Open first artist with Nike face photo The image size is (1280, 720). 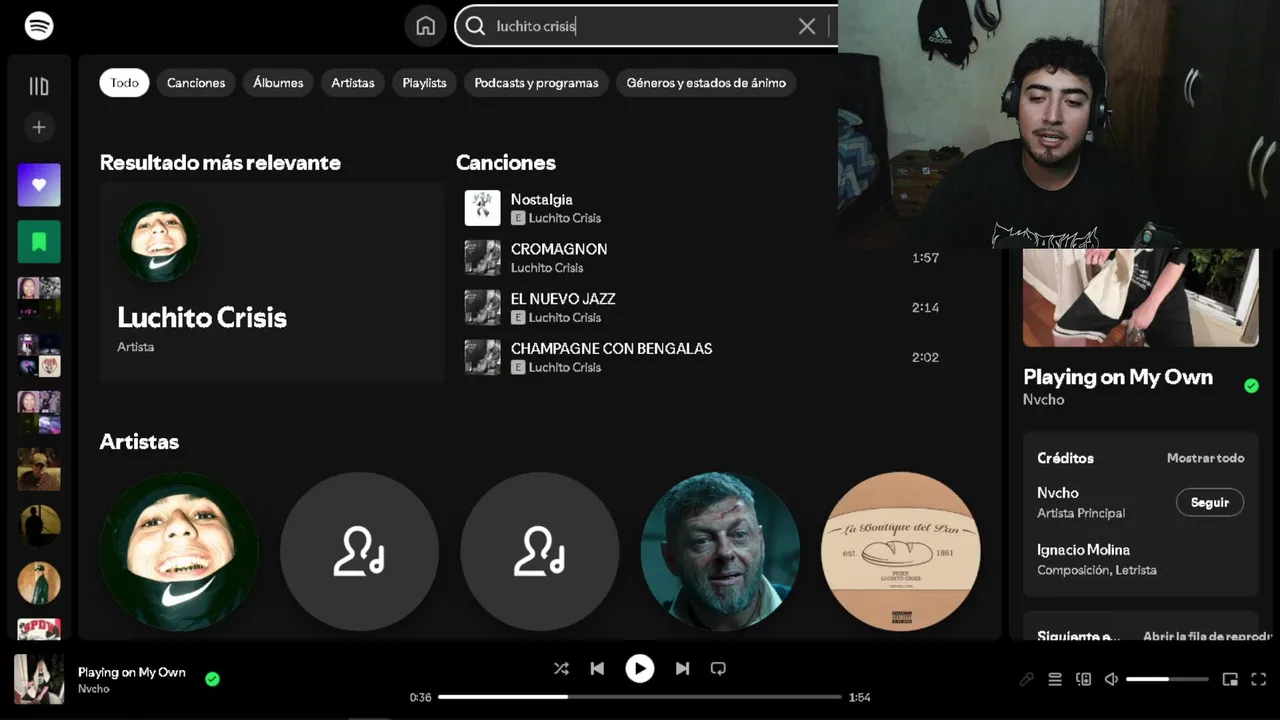coord(179,552)
